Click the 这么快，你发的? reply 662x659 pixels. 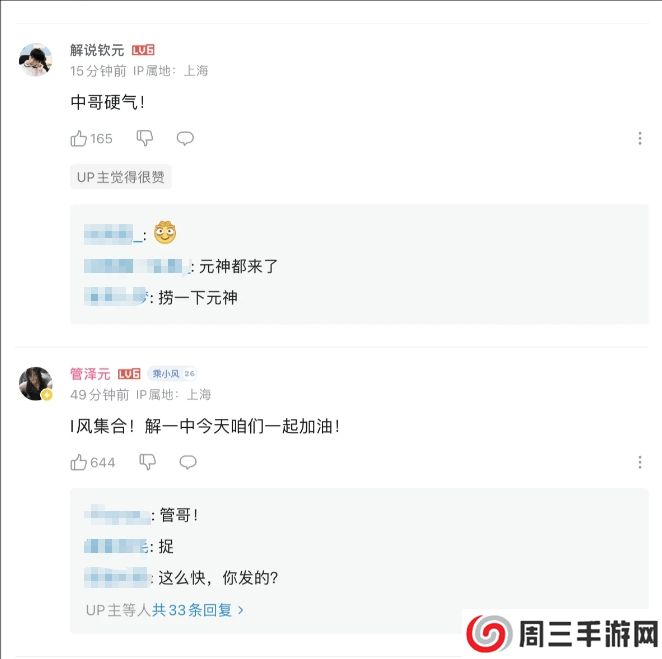tap(219, 578)
